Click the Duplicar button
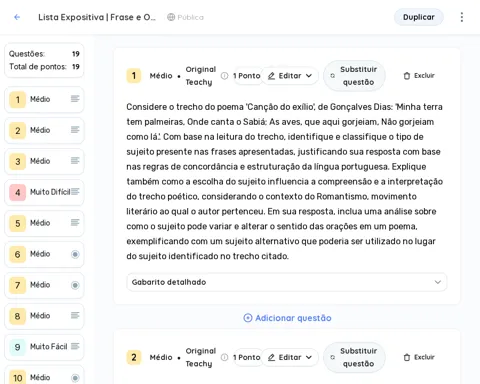Screen dimensions: 480x384 419,17
